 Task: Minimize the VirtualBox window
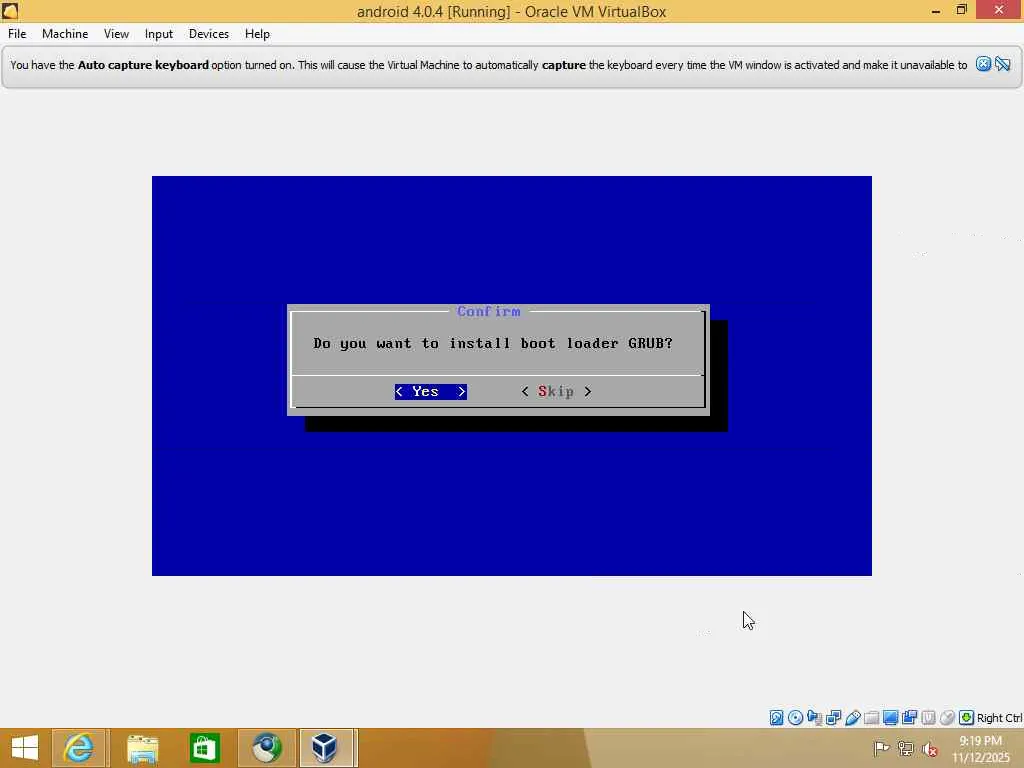coord(936,10)
